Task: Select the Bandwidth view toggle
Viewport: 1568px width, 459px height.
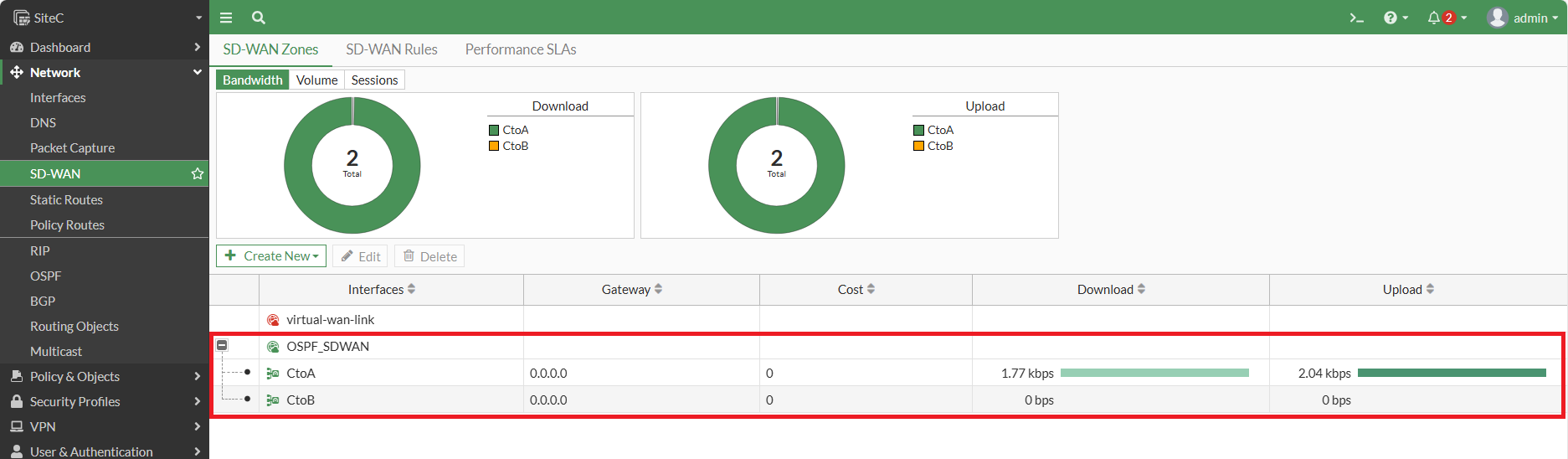Action: click(252, 80)
